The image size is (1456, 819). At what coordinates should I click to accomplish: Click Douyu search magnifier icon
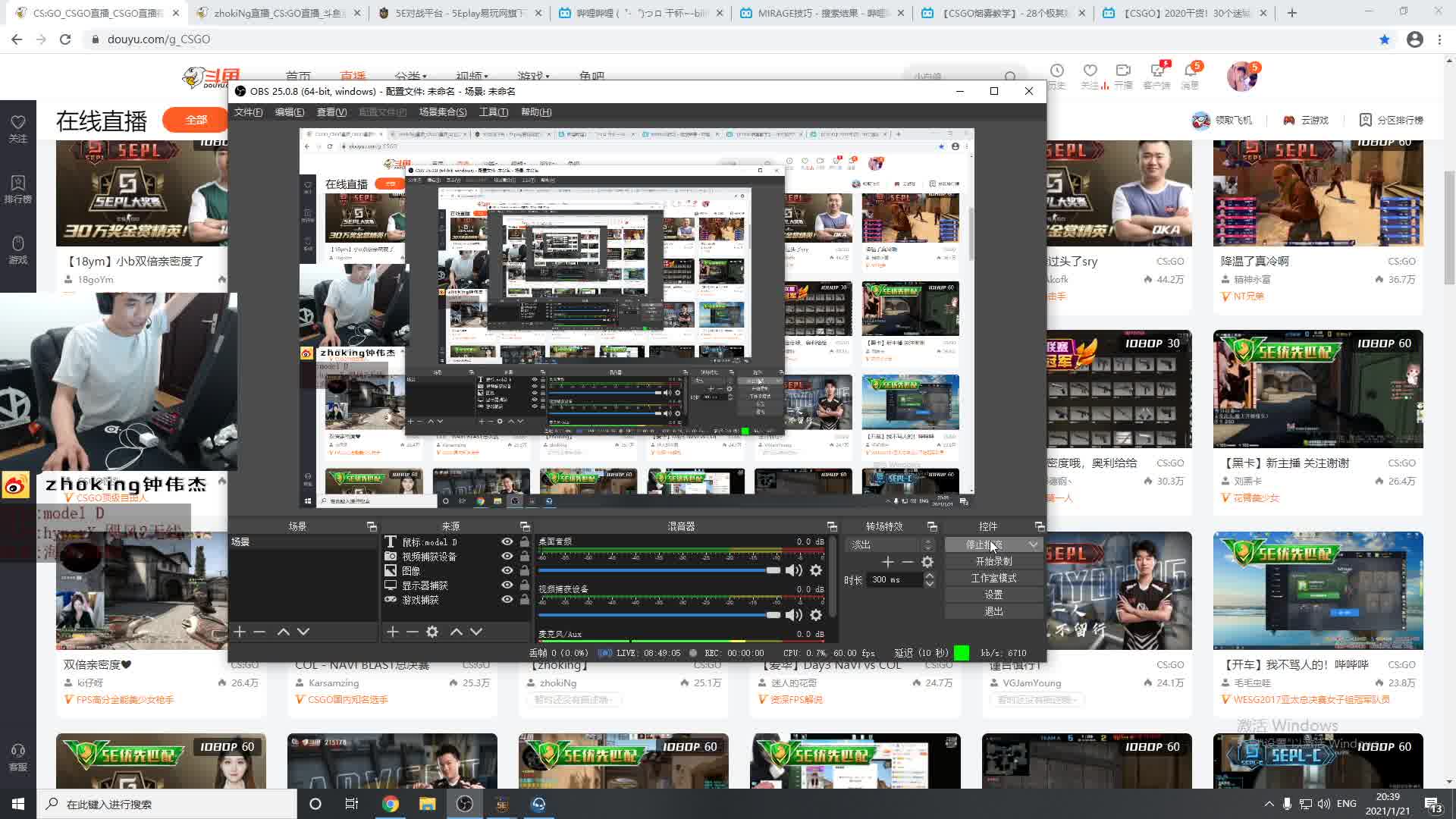coord(1010,77)
